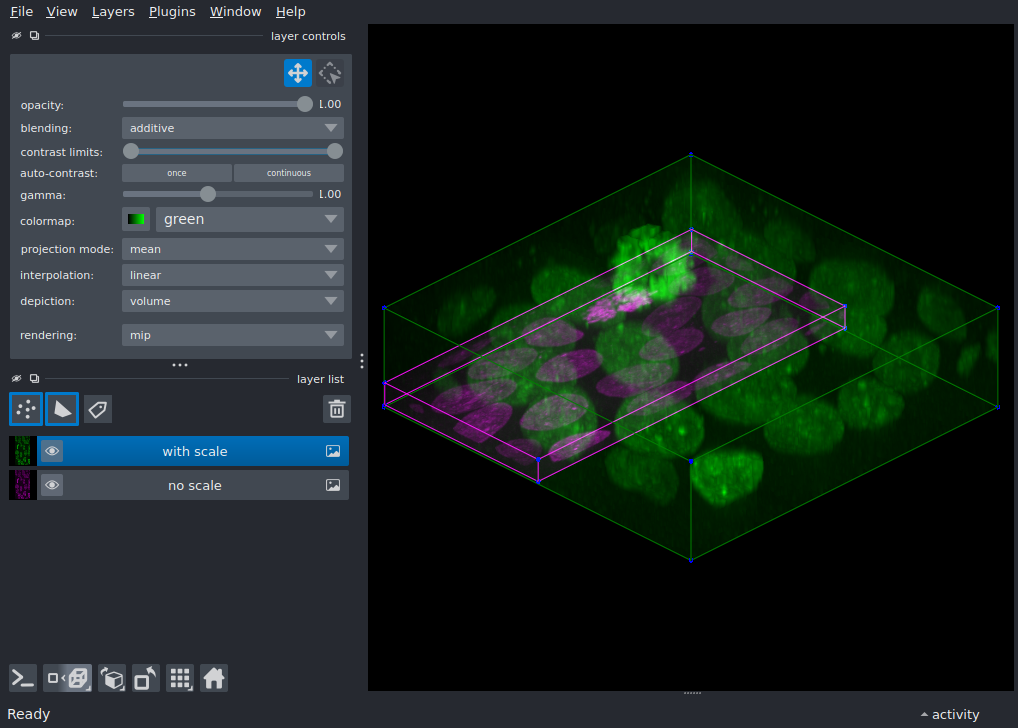Open the Layers menu
This screenshot has width=1018, height=728.
coord(113,12)
